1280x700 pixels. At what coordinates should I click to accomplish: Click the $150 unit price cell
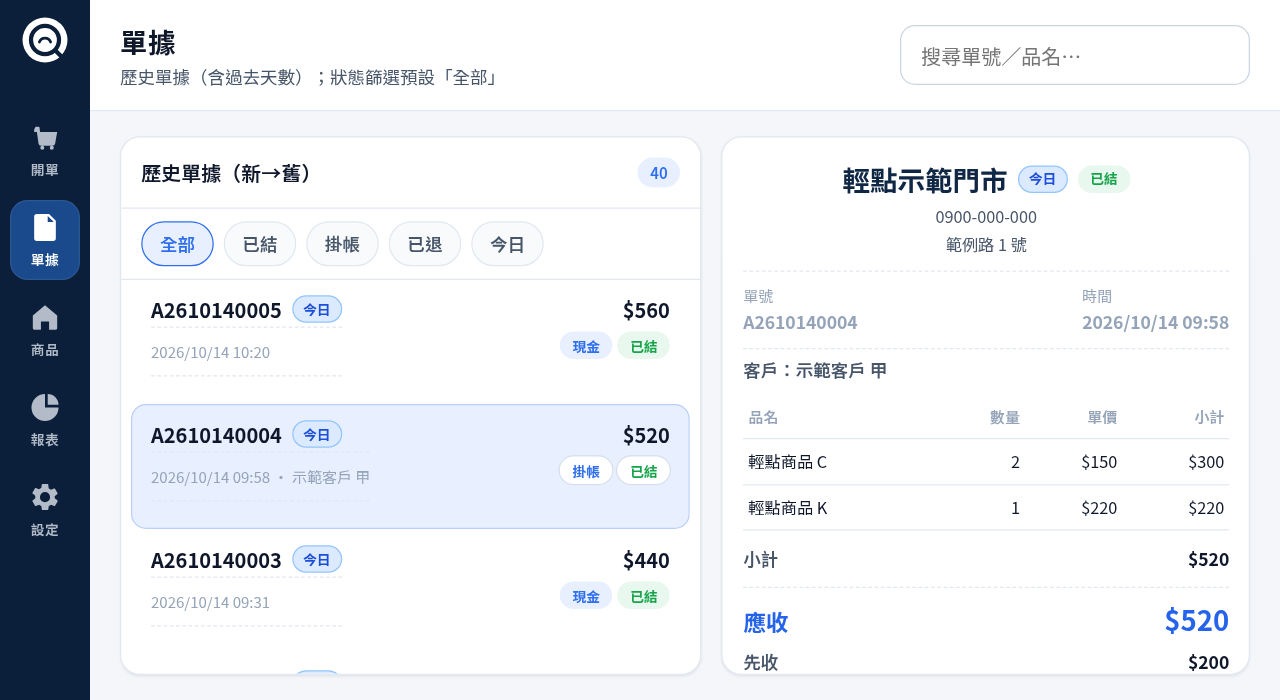click(1099, 462)
